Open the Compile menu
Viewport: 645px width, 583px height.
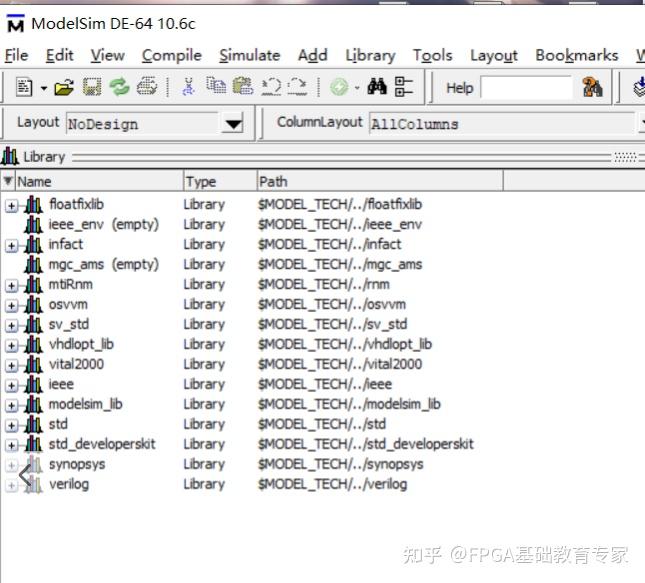172,56
